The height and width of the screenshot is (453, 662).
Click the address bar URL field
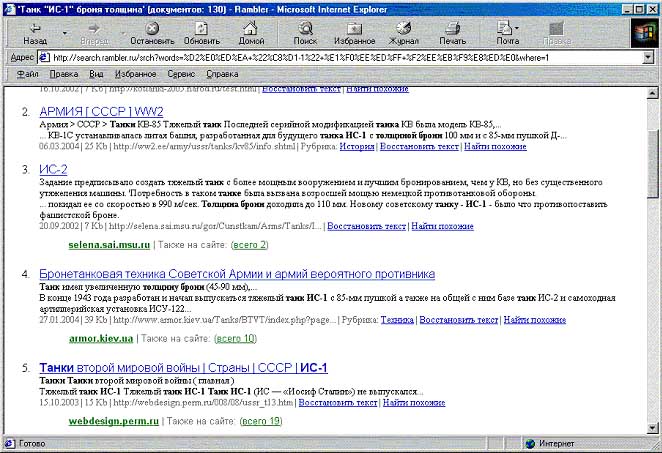(x=346, y=57)
